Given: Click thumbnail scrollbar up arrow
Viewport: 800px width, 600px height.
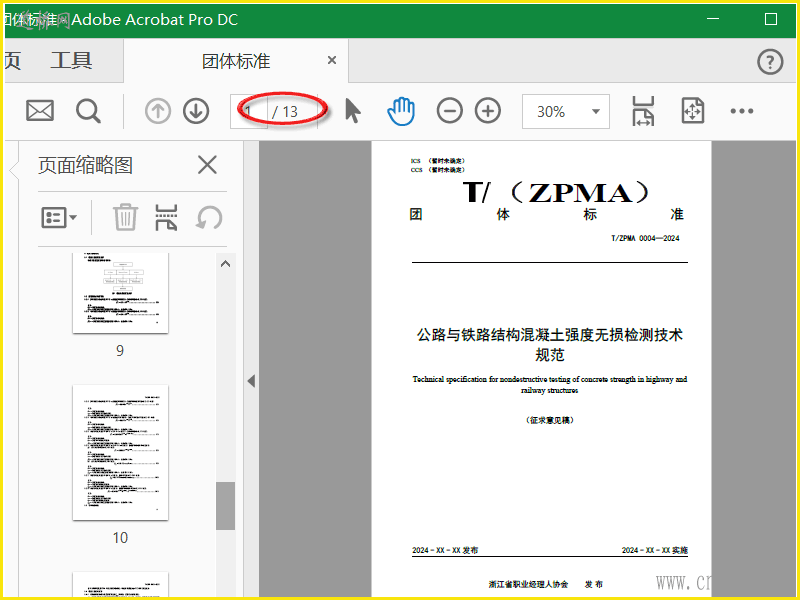Looking at the screenshot, I should (x=225, y=264).
